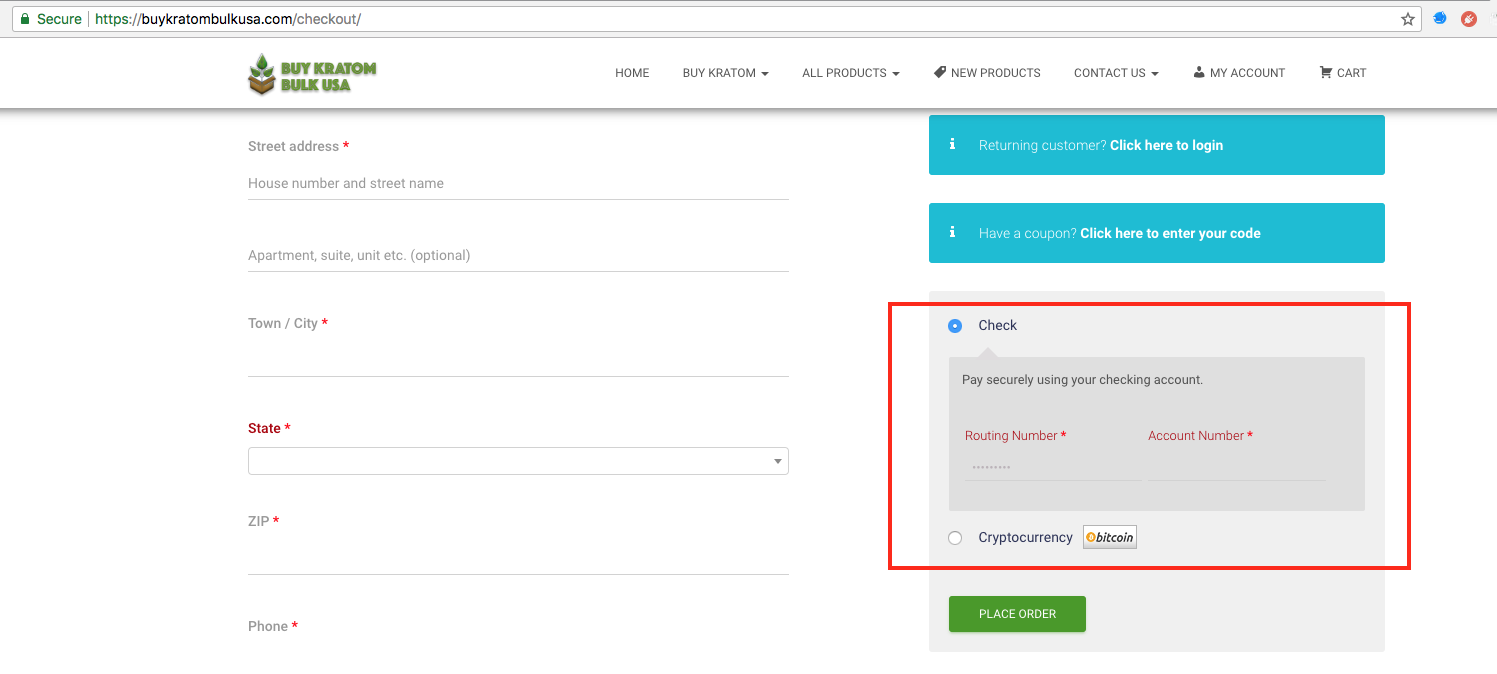Bookmark page with the star icon
Screen dimensions: 1497x674
(x=1408, y=19)
